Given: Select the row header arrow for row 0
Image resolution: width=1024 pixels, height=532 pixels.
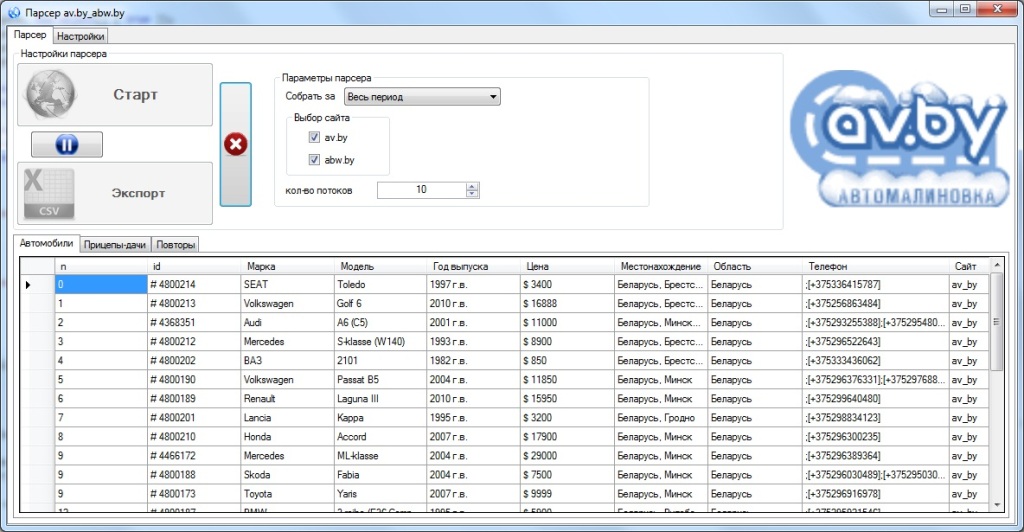Looking at the screenshot, I should click(37, 285).
